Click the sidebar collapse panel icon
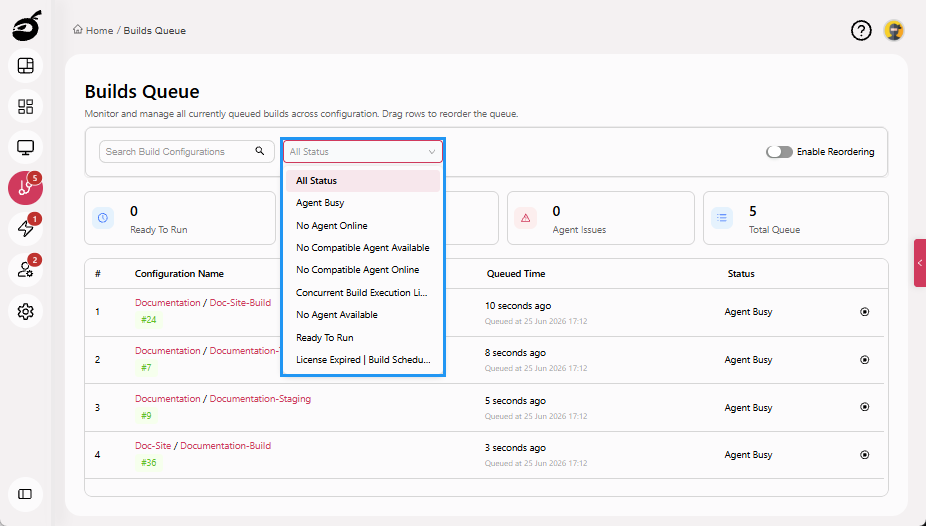Screen dimensions: 926x526 25,494
